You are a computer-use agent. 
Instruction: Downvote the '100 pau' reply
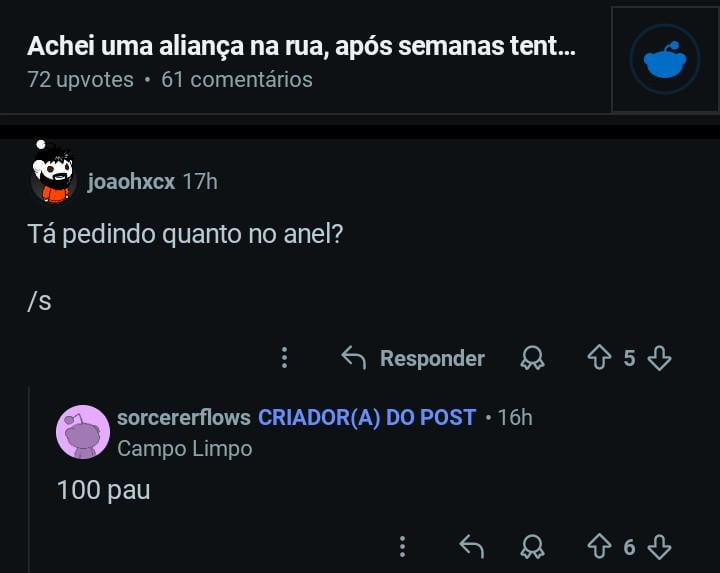click(x=659, y=547)
